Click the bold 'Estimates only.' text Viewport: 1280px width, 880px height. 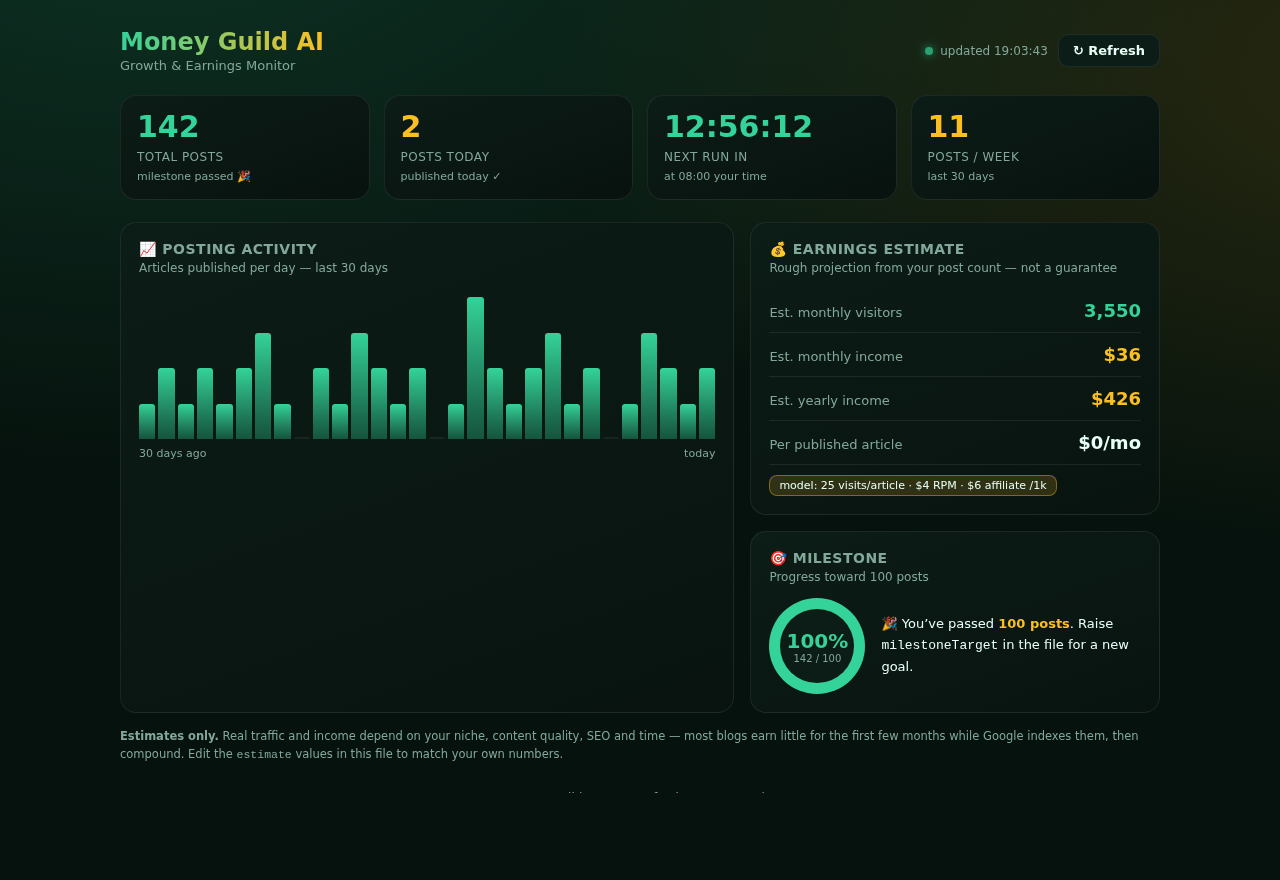(x=169, y=736)
